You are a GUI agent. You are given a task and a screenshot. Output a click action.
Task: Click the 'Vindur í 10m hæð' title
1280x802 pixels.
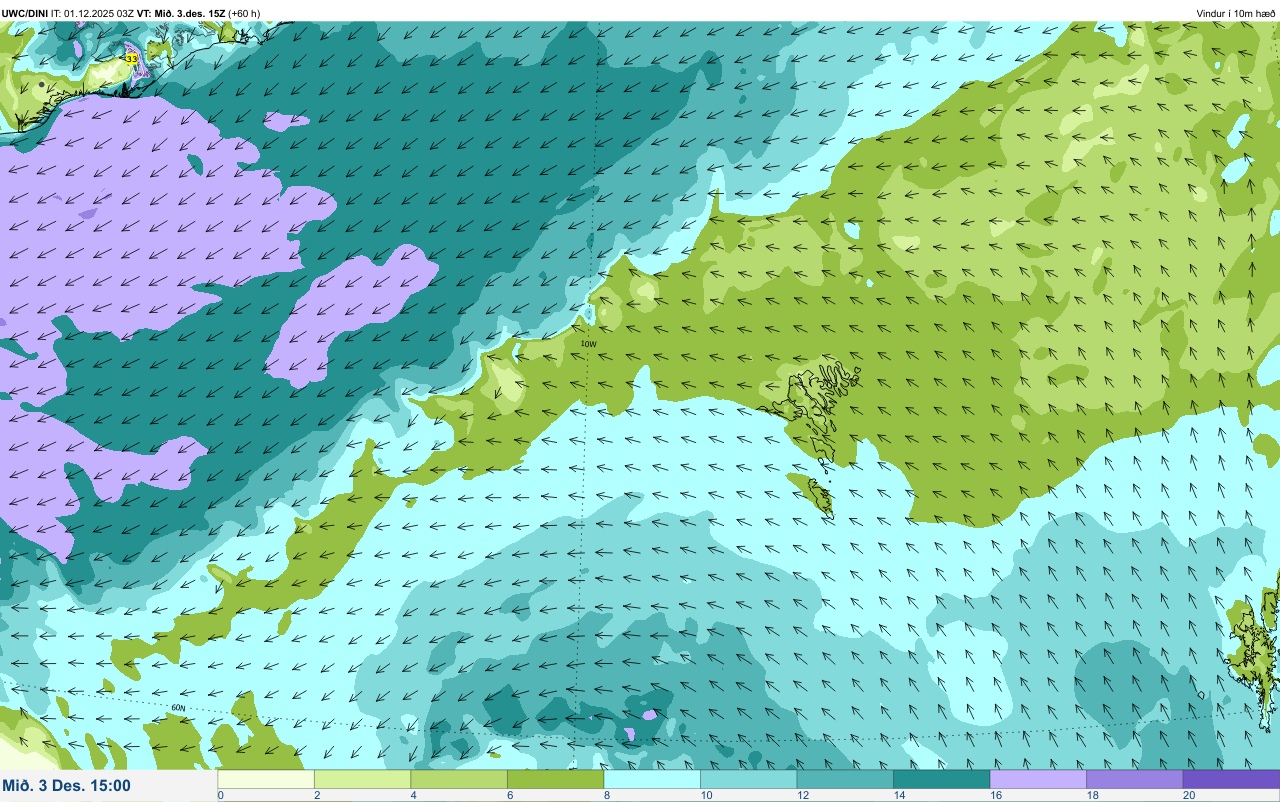point(1236,13)
